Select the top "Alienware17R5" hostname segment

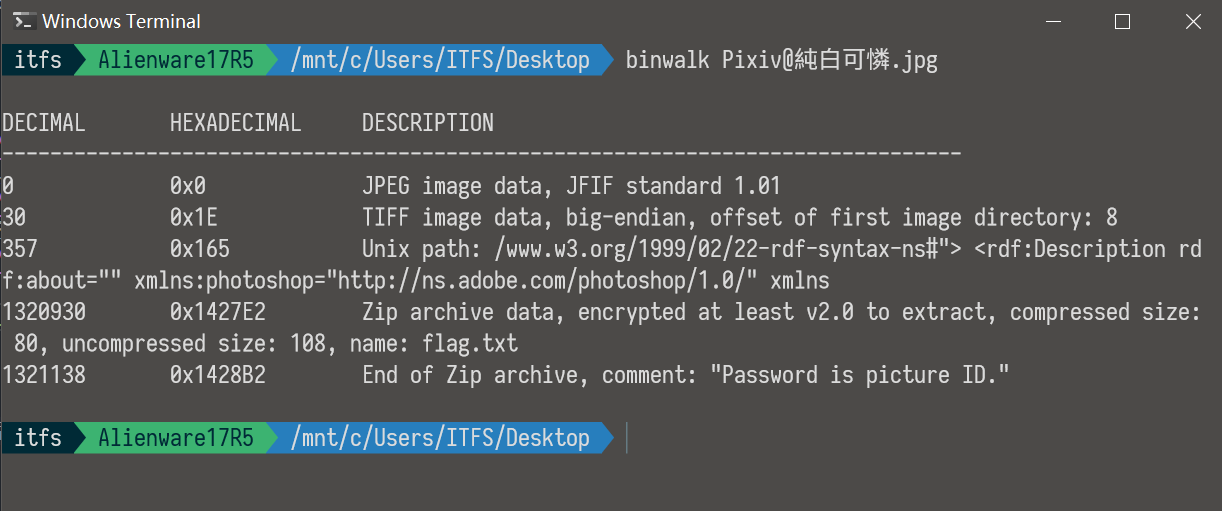(176, 60)
